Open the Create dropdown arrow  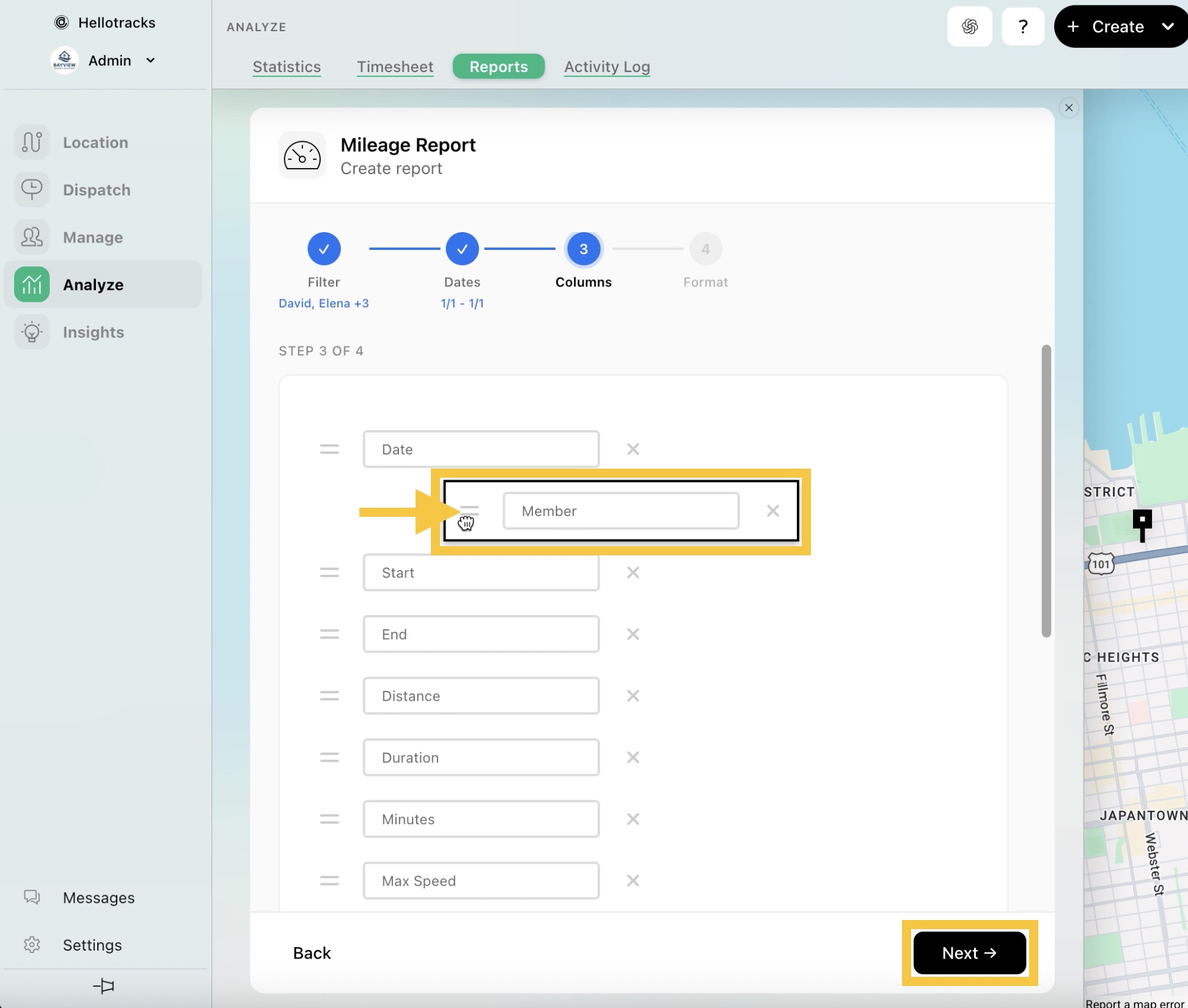click(x=1167, y=27)
